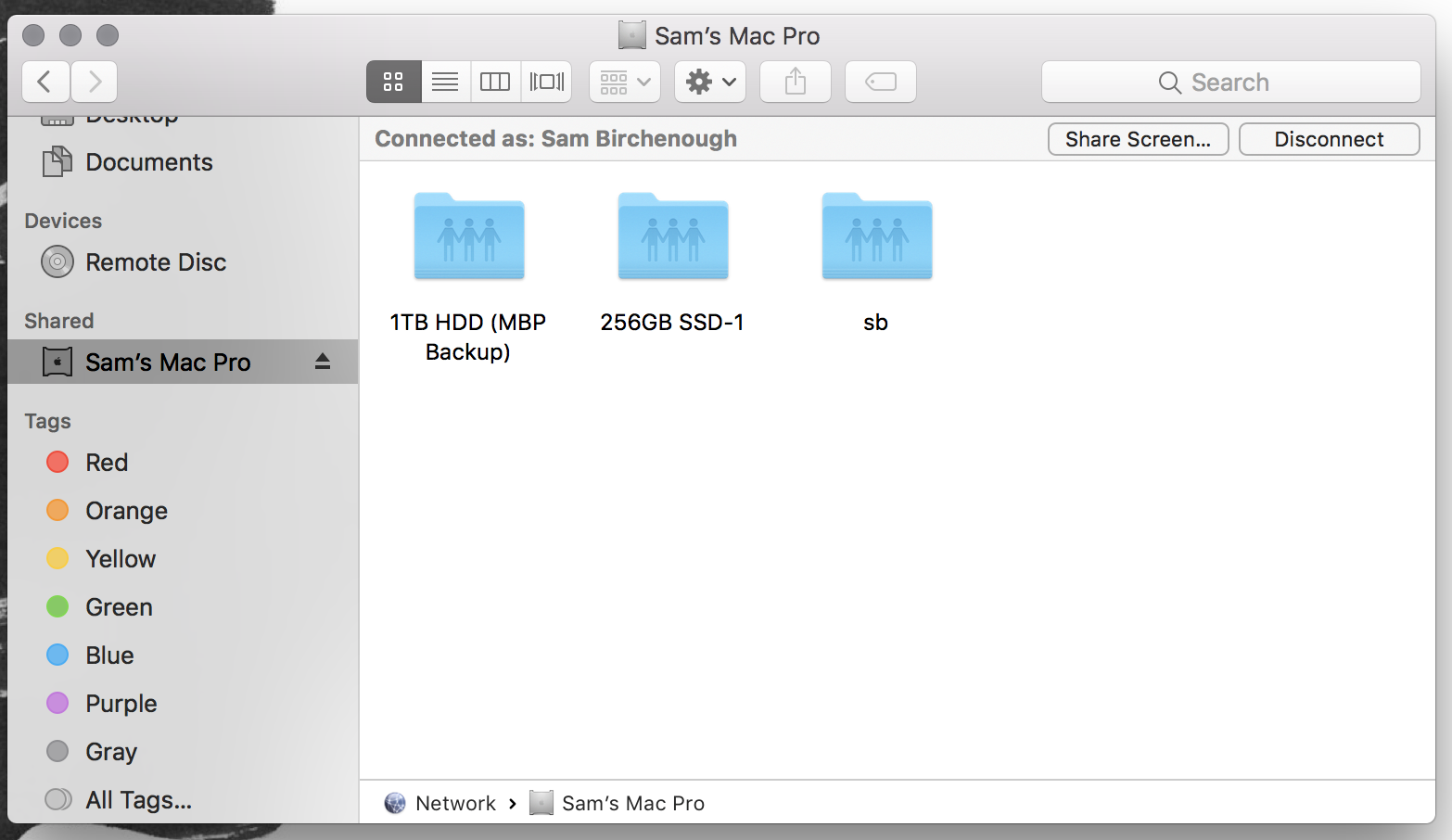
Task: Select the Purple tag
Action: 183,703
